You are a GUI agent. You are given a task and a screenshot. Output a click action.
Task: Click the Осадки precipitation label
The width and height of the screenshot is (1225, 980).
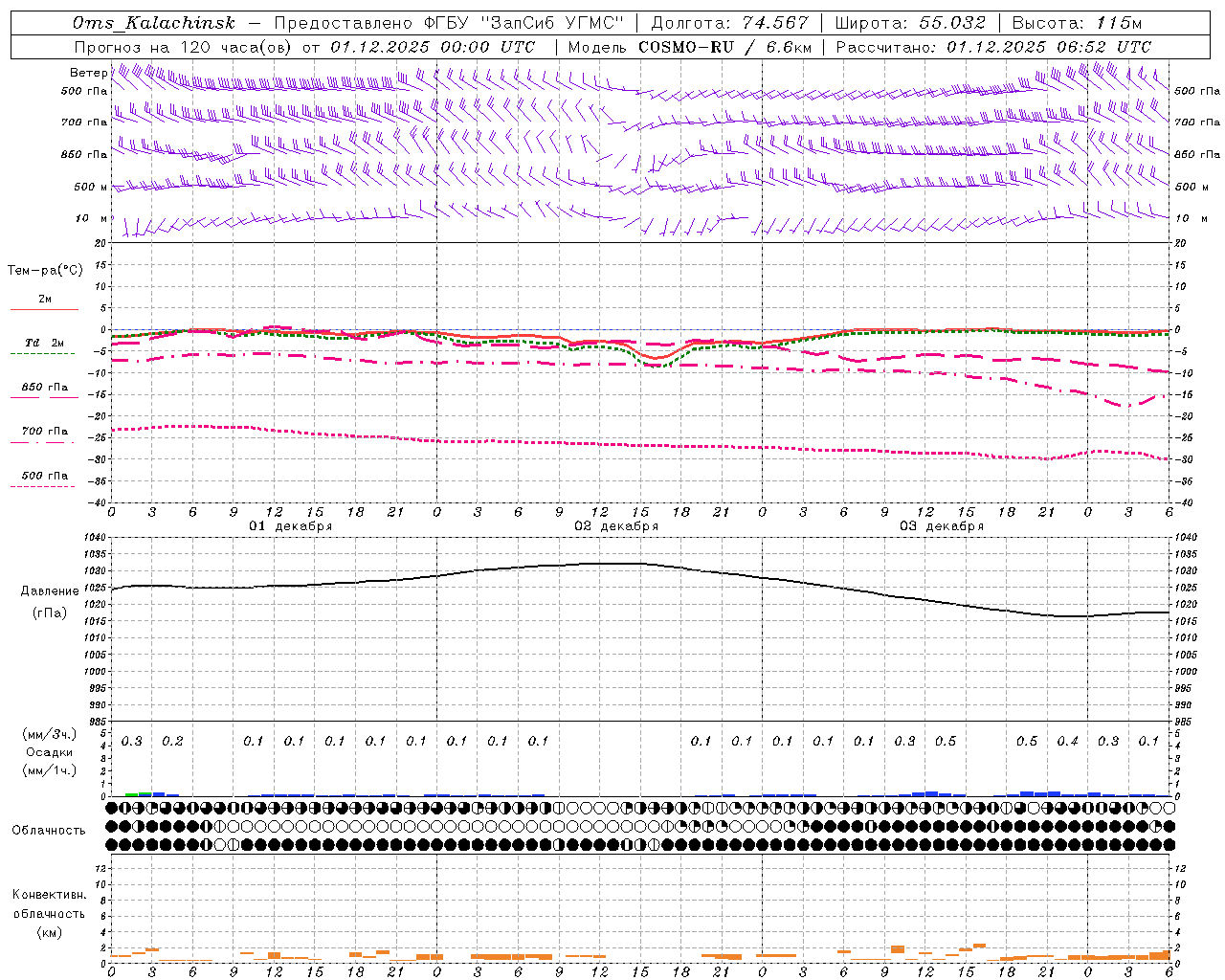49,752
